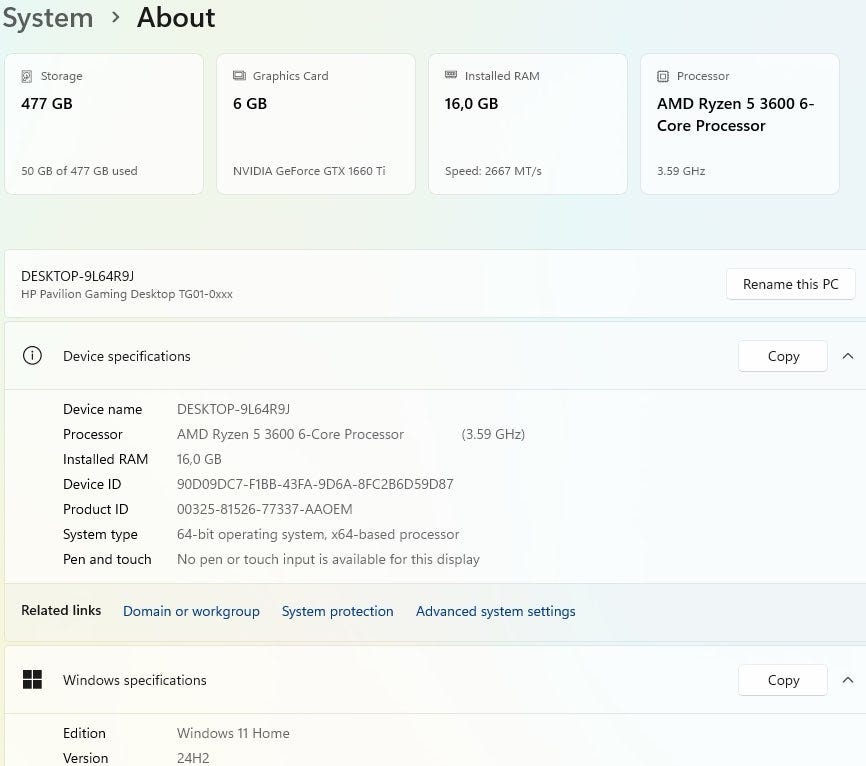This screenshot has width=866, height=766.
Task: Click the Installed RAM chip icon
Action: click(451, 76)
